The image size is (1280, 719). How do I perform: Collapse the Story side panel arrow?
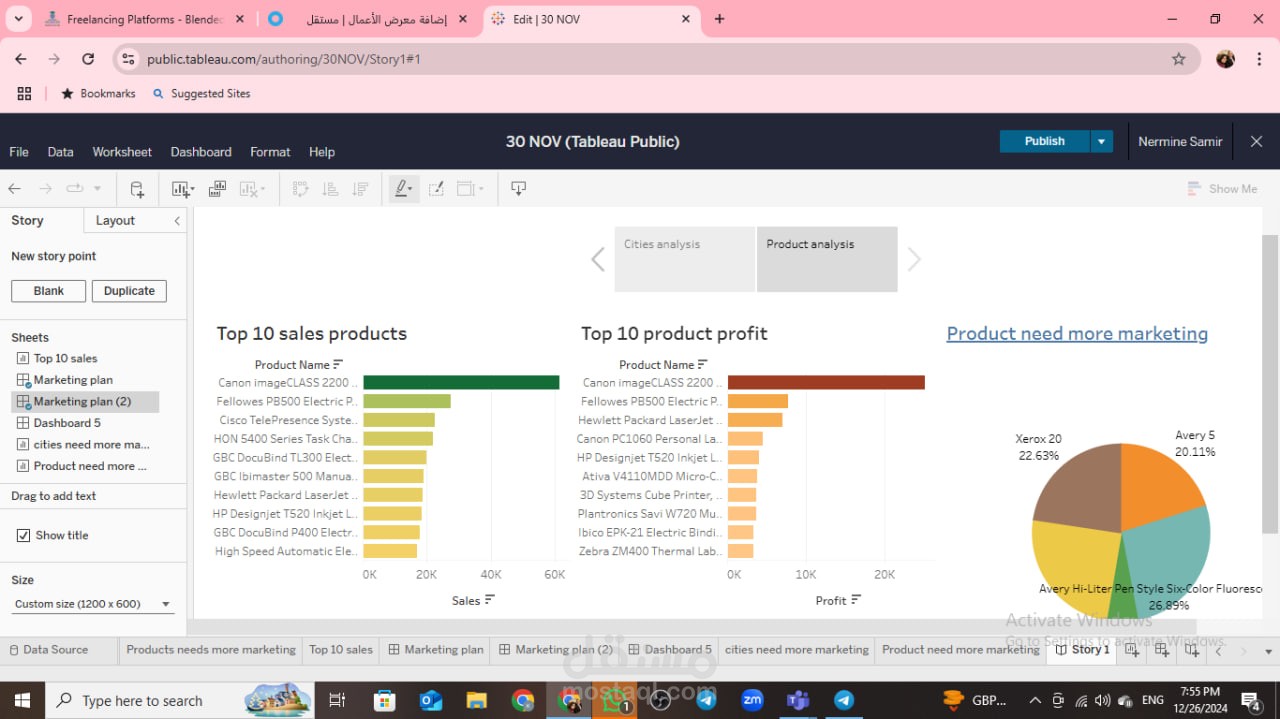pyautogui.click(x=177, y=221)
